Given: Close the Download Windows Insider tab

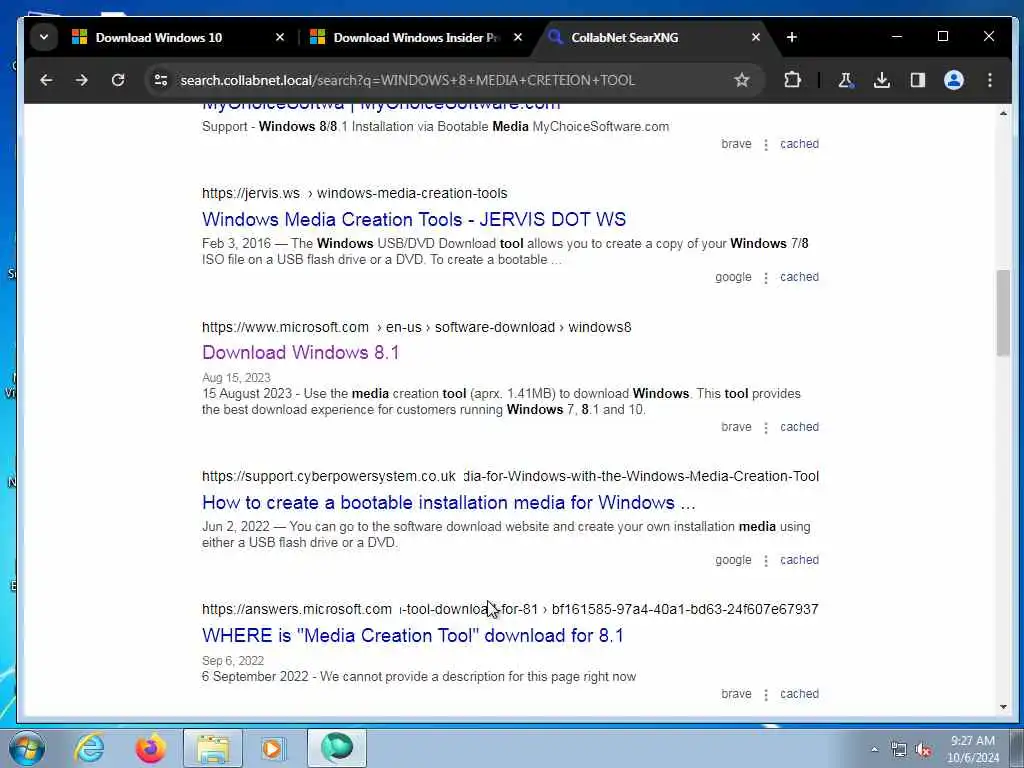Looking at the screenshot, I should (518, 37).
